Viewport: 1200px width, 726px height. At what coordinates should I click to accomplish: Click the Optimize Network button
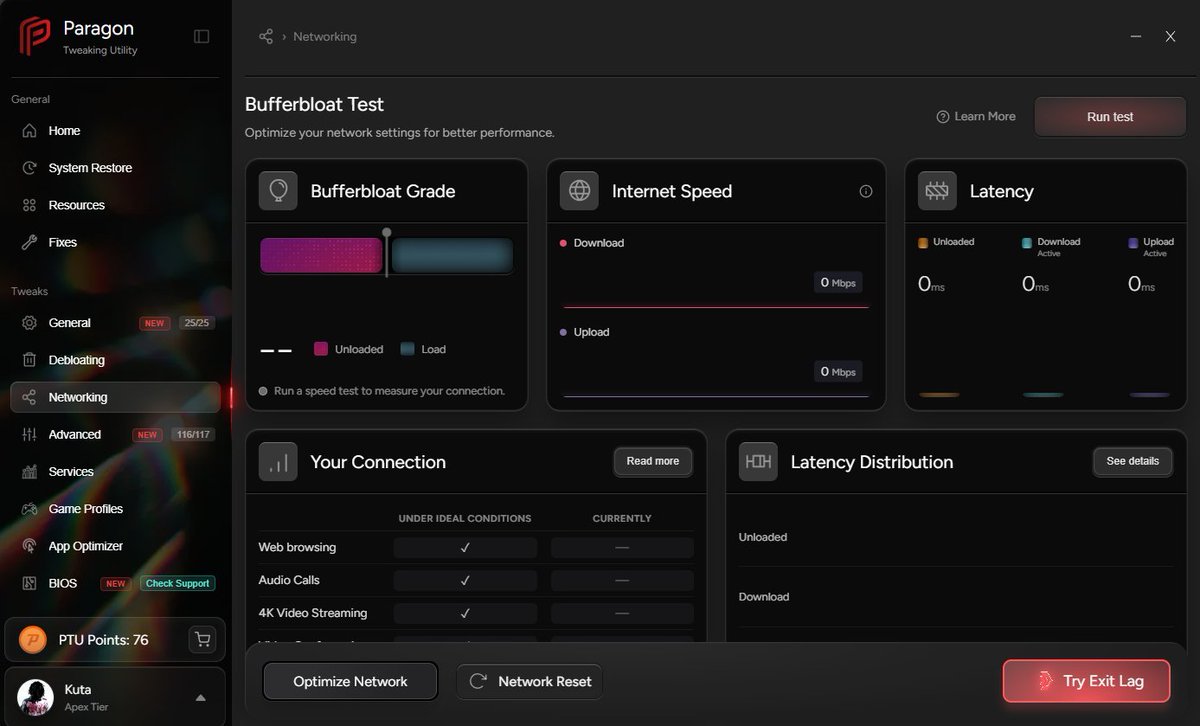click(350, 681)
